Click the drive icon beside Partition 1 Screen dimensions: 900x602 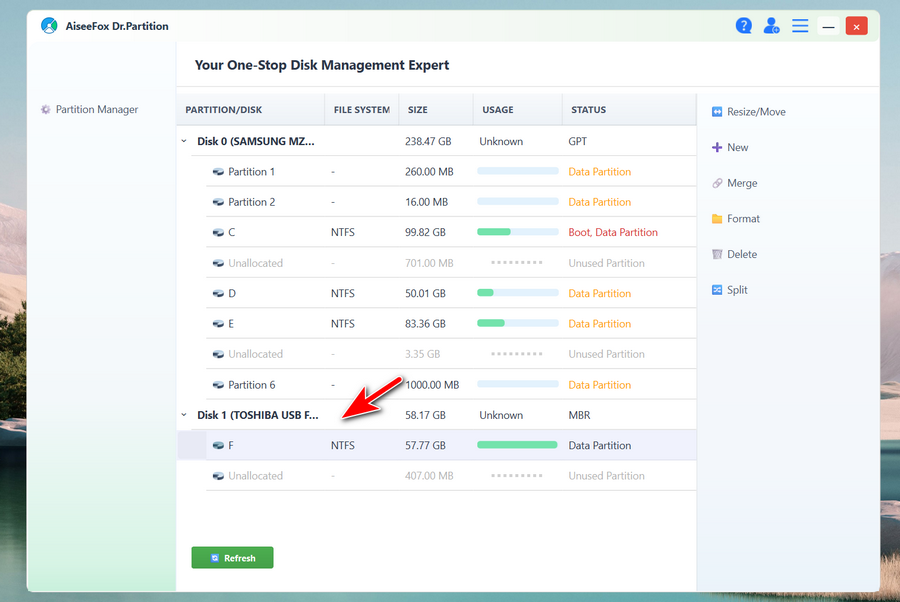click(x=218, y=172)
